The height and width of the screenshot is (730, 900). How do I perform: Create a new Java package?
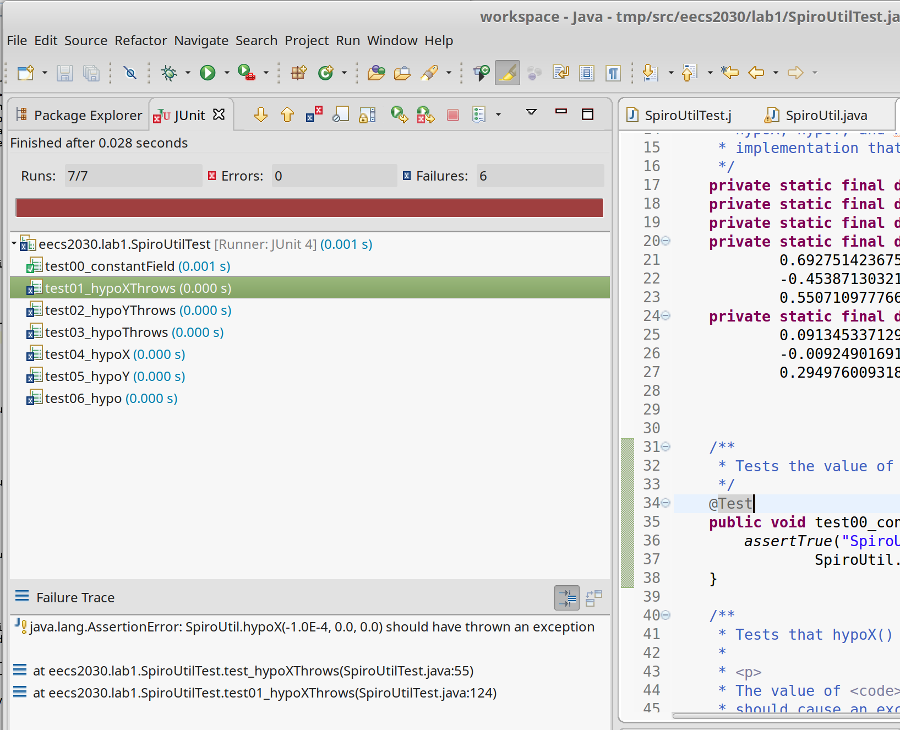298,73
